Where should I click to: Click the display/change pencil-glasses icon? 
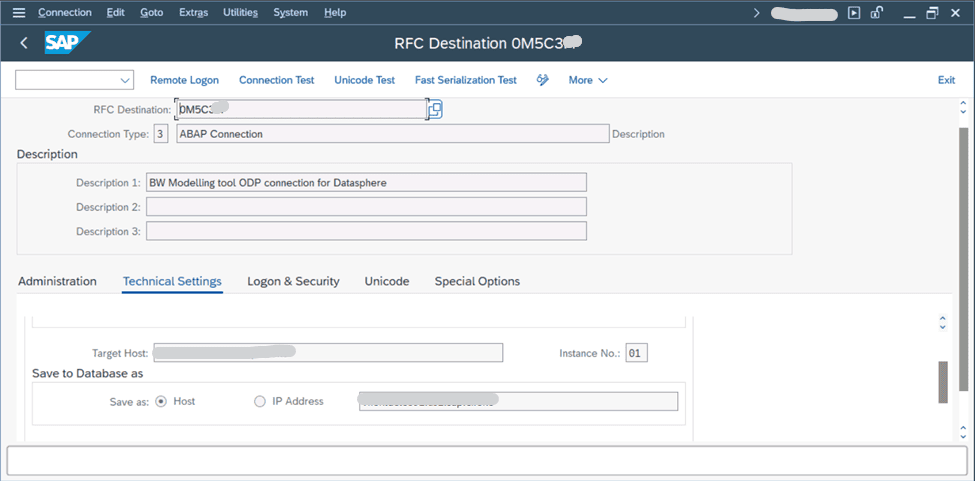click(x=543, y=80)
